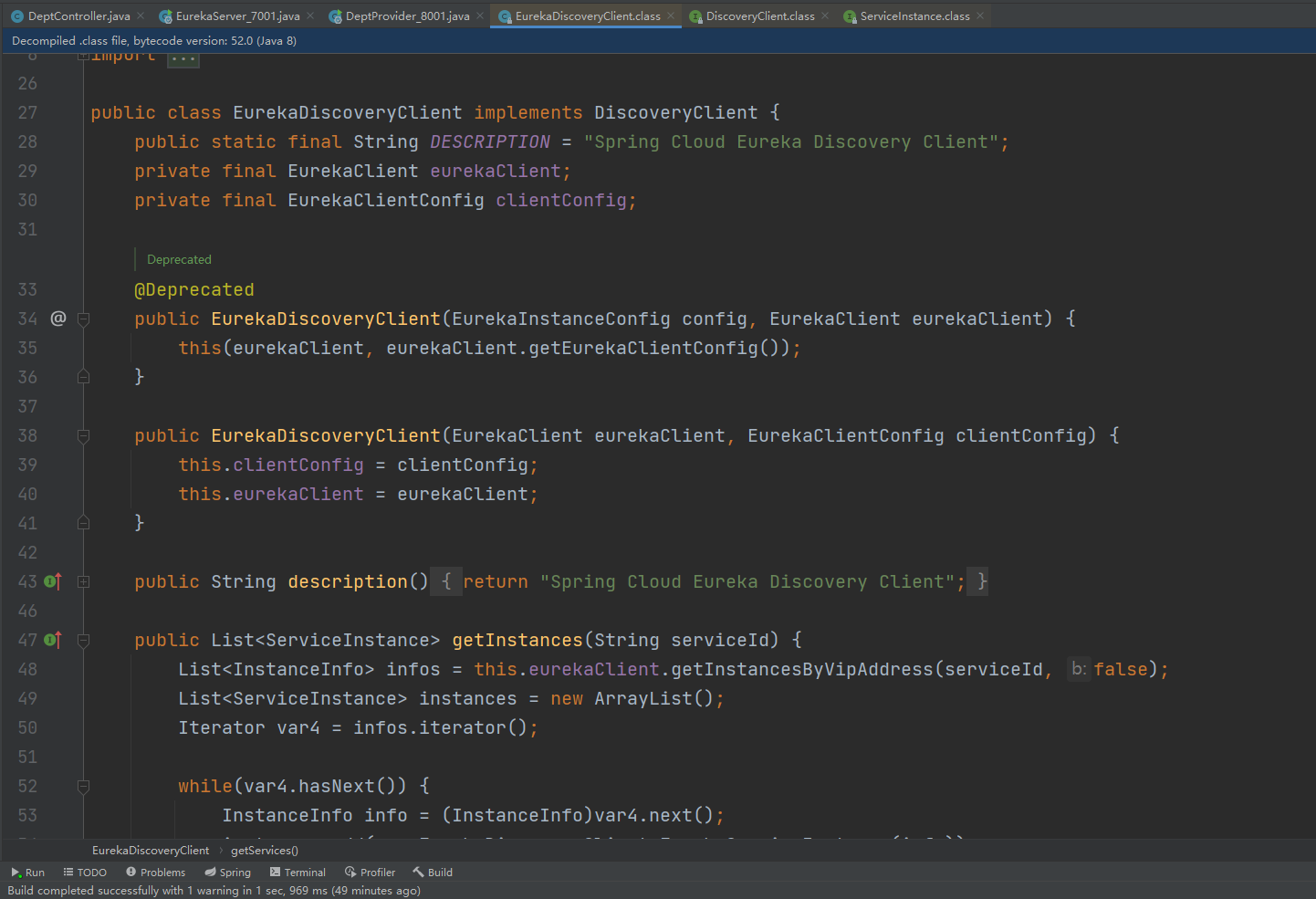This screenshot has height=899, width=1316.
Task: Click fold end marker at line 41
Action: (x=83, y=523)
